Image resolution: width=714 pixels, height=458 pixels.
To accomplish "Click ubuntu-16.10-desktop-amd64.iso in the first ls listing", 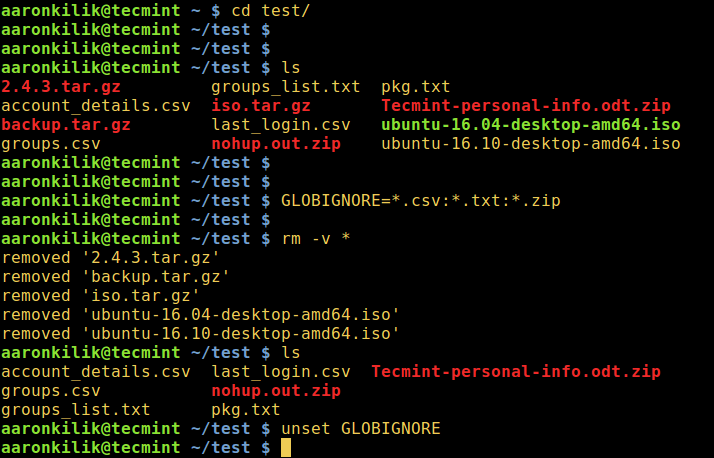I will coord(531,143).
